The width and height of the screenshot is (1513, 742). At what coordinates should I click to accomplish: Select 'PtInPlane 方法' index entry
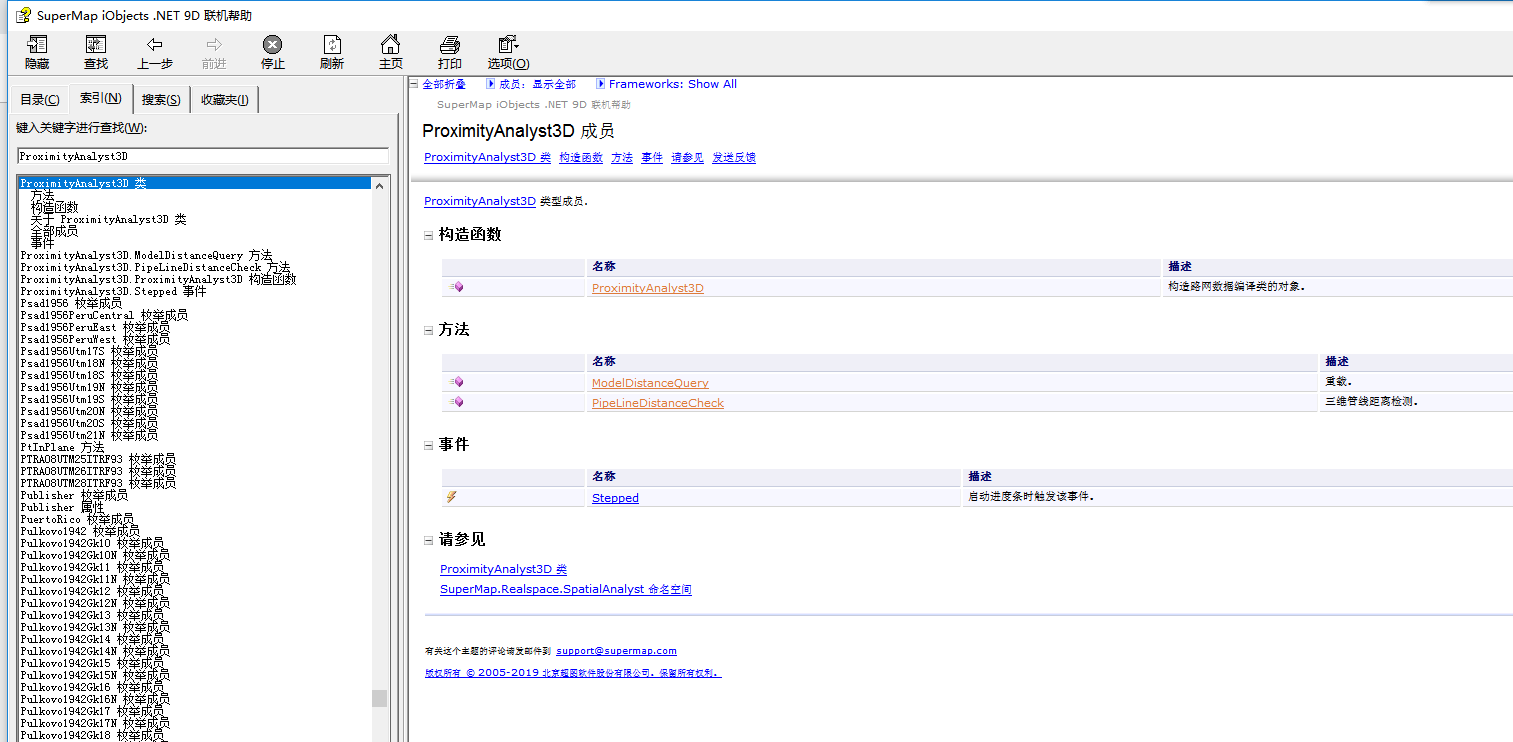click(62, 447)
